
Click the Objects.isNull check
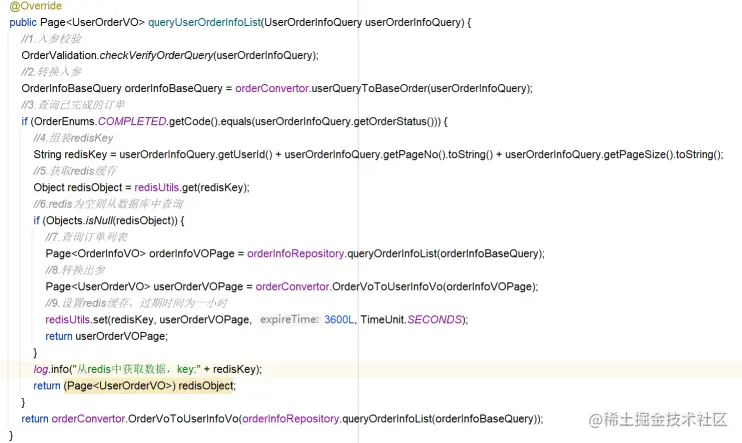112,221
